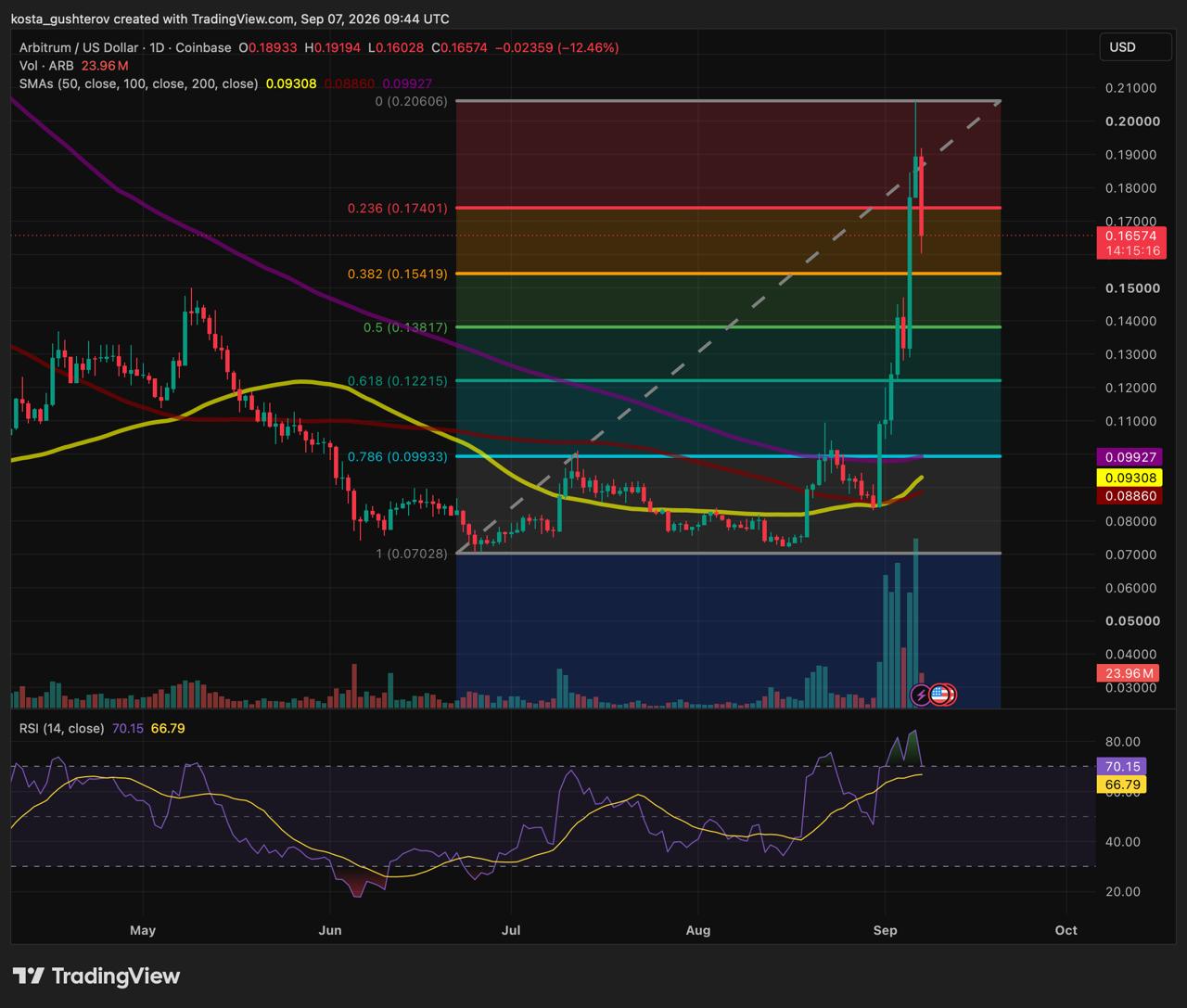The width and height of the screenshot is (1187, 1008).
Task: Click the Sep label on time axis
Action: tap(886, 930)
